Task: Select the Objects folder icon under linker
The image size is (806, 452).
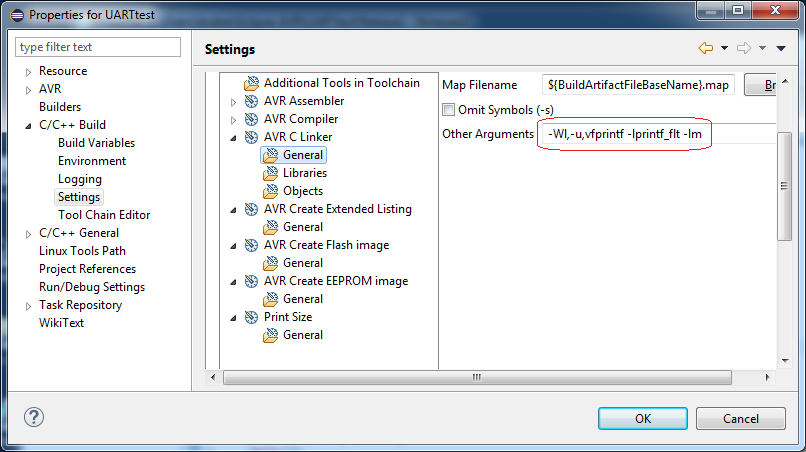Action: (x=270, y=191)
